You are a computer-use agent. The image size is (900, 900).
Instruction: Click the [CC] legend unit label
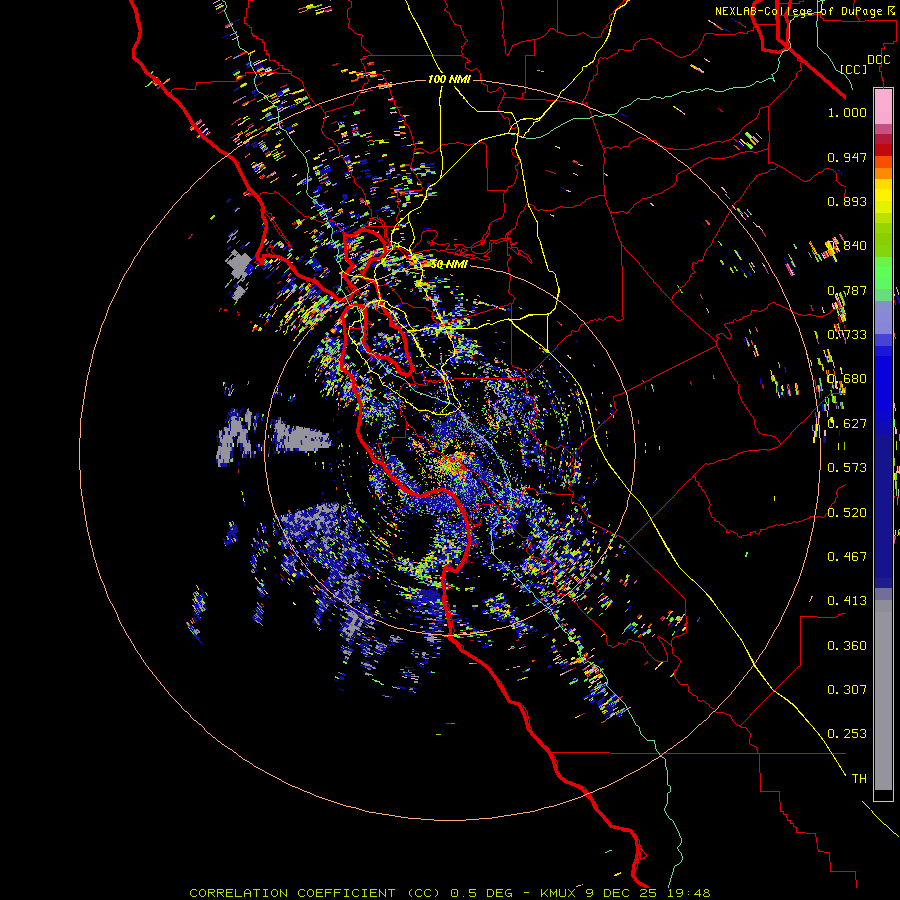(x=854, y=69)
